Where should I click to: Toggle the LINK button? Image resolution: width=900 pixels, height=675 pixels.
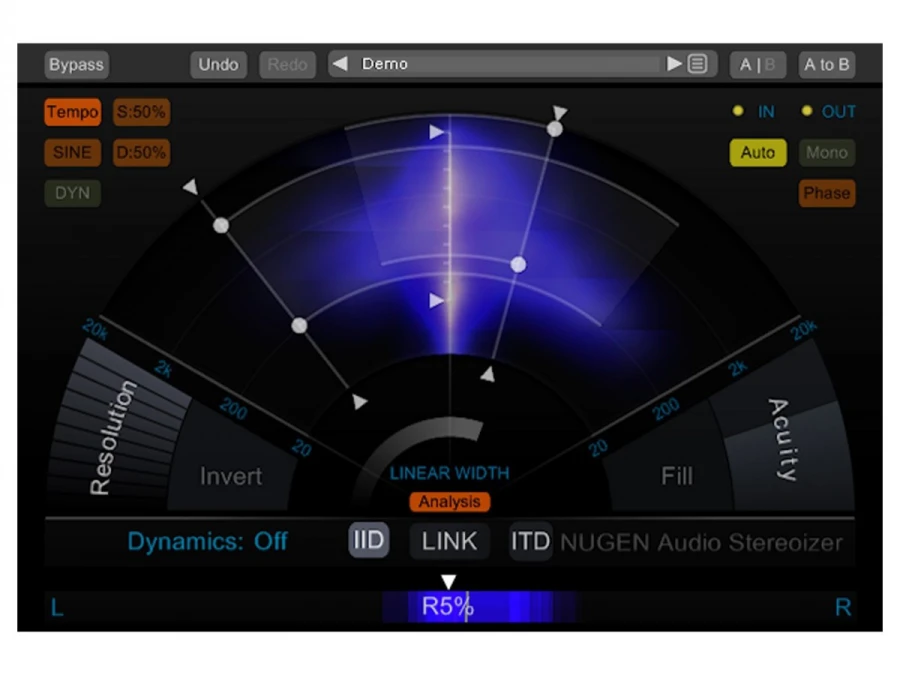(x=449, y=541)
